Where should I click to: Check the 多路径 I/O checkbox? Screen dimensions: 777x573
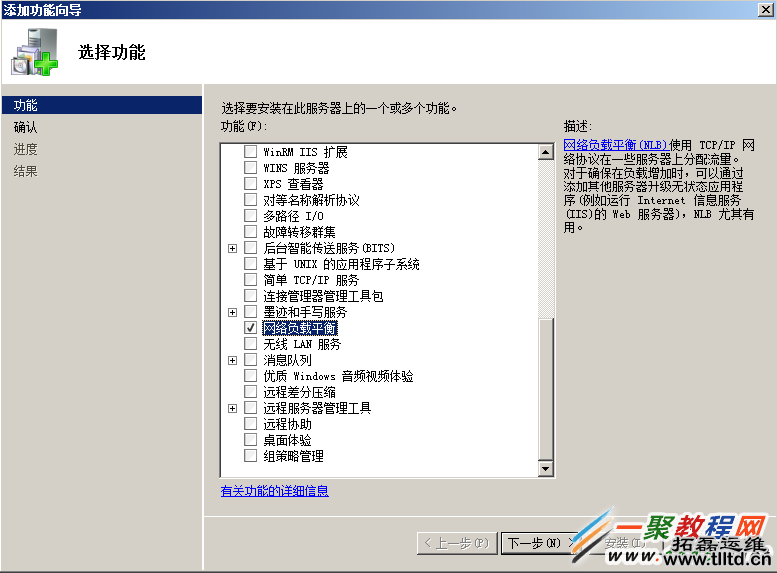click(x=251, y=216)
